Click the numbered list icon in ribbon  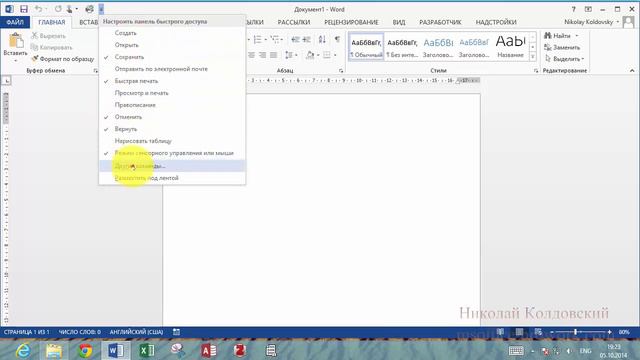click(257, 39)
